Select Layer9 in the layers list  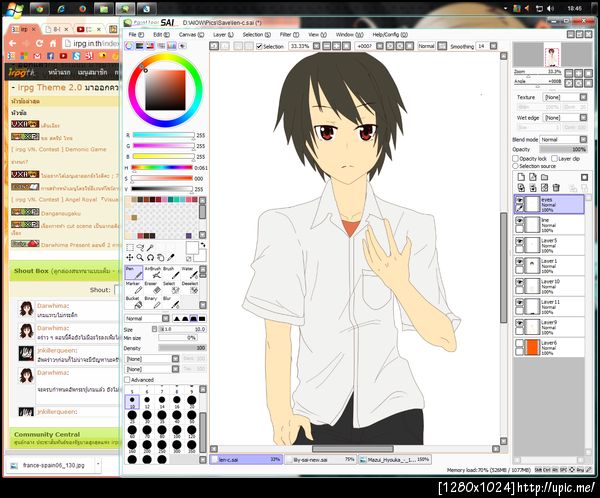pyautogui.click(x=549, y=327)
